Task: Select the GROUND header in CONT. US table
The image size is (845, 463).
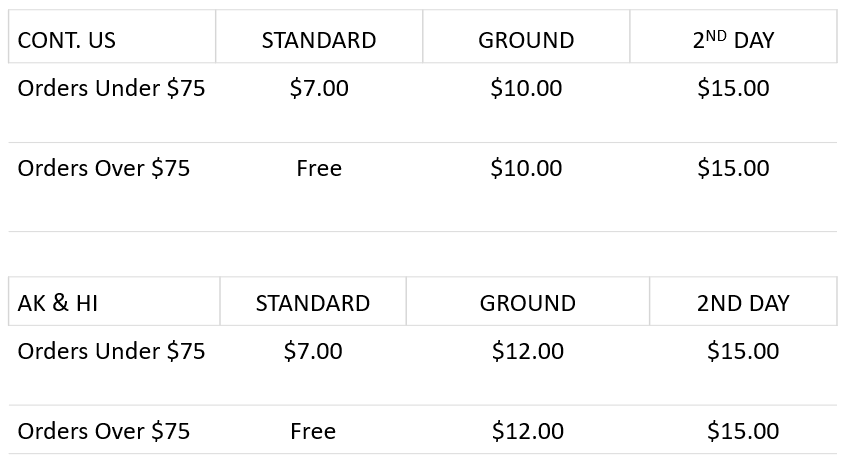Action: pos(526,40)
